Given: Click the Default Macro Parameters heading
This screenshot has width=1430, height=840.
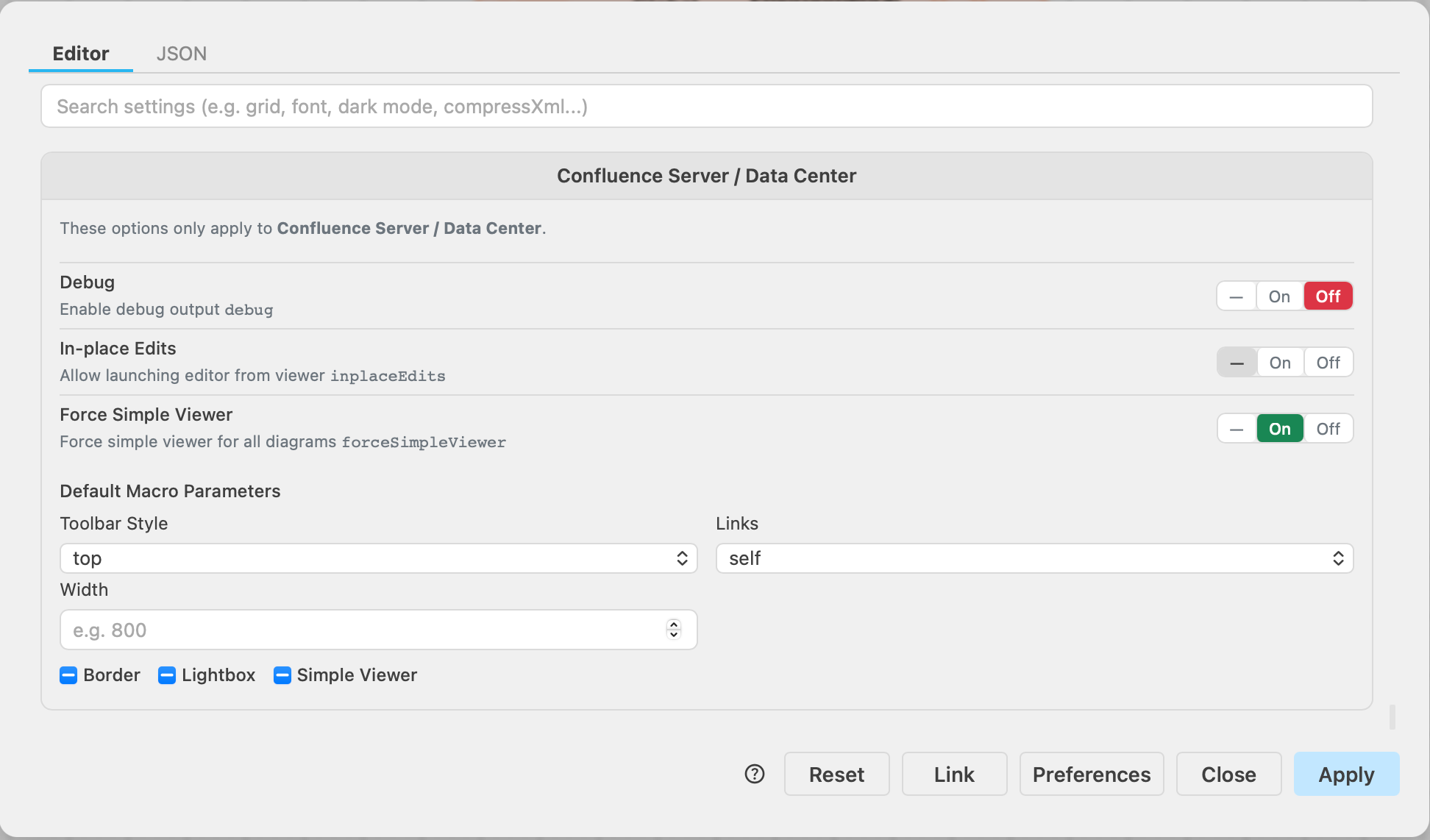Looking at the screenshot, I should pos(170,491).
